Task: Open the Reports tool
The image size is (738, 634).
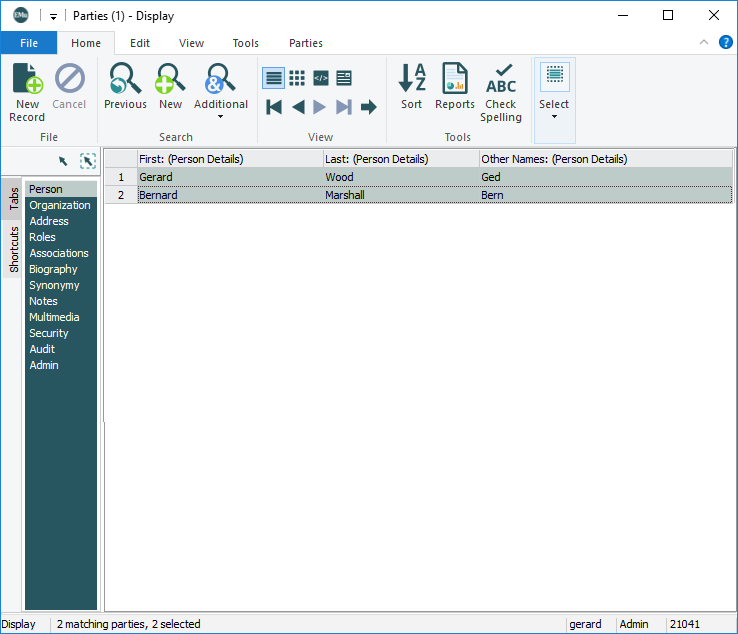Action: 455,80
